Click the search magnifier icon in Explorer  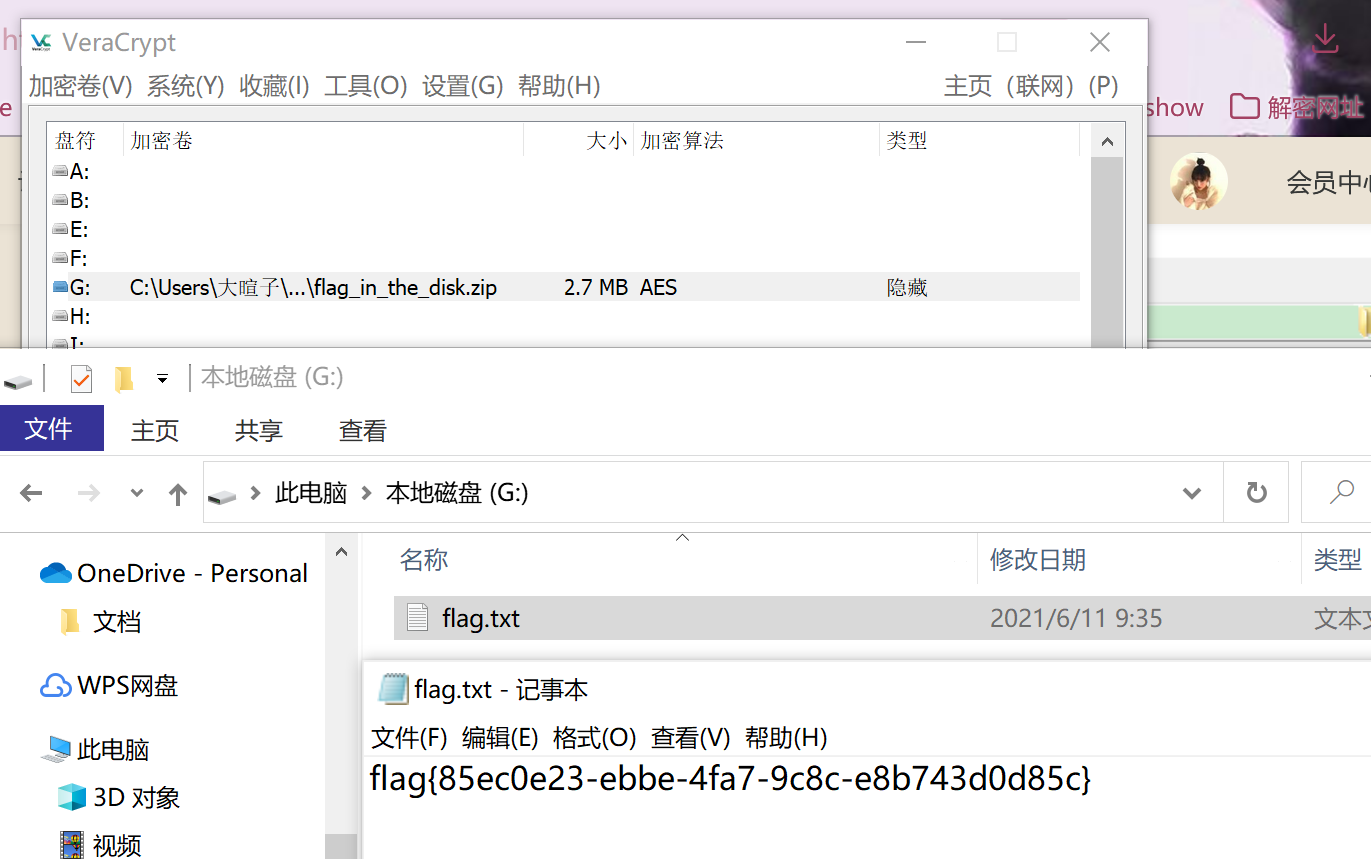pyautogui.click(x=1342, y=492)
